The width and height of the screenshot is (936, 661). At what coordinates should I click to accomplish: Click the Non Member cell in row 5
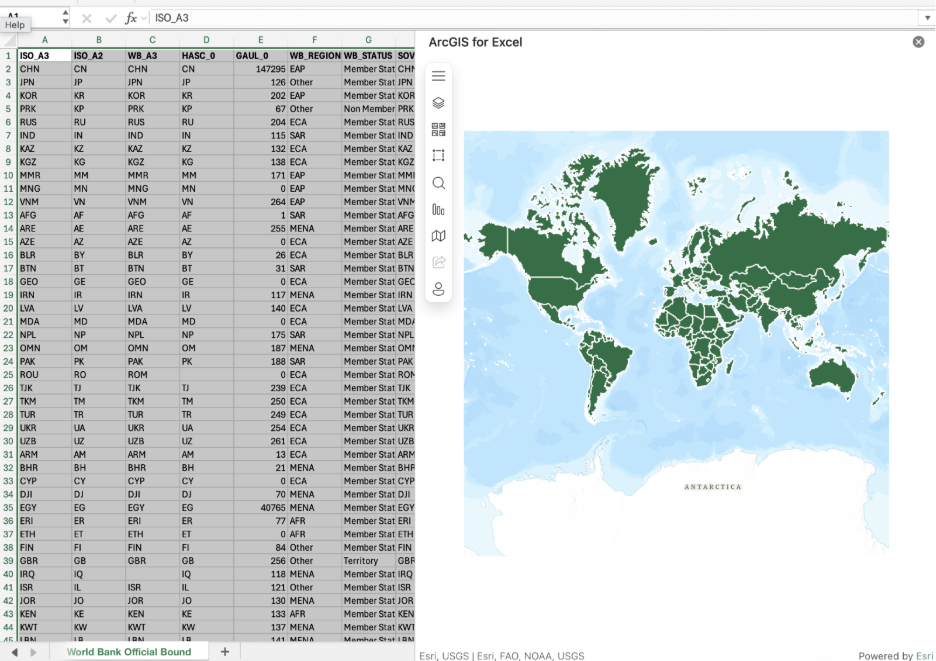tap(368, 109)
